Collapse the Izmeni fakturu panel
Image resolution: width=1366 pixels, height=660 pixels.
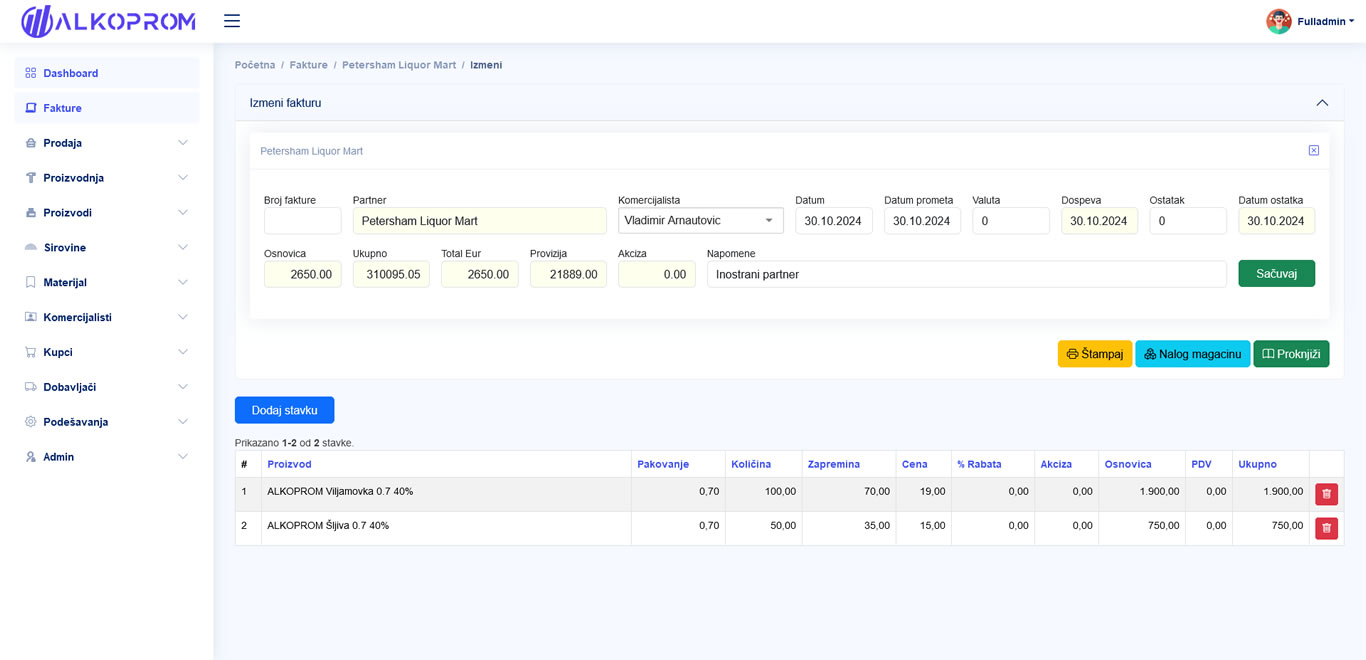point(1322,103)
